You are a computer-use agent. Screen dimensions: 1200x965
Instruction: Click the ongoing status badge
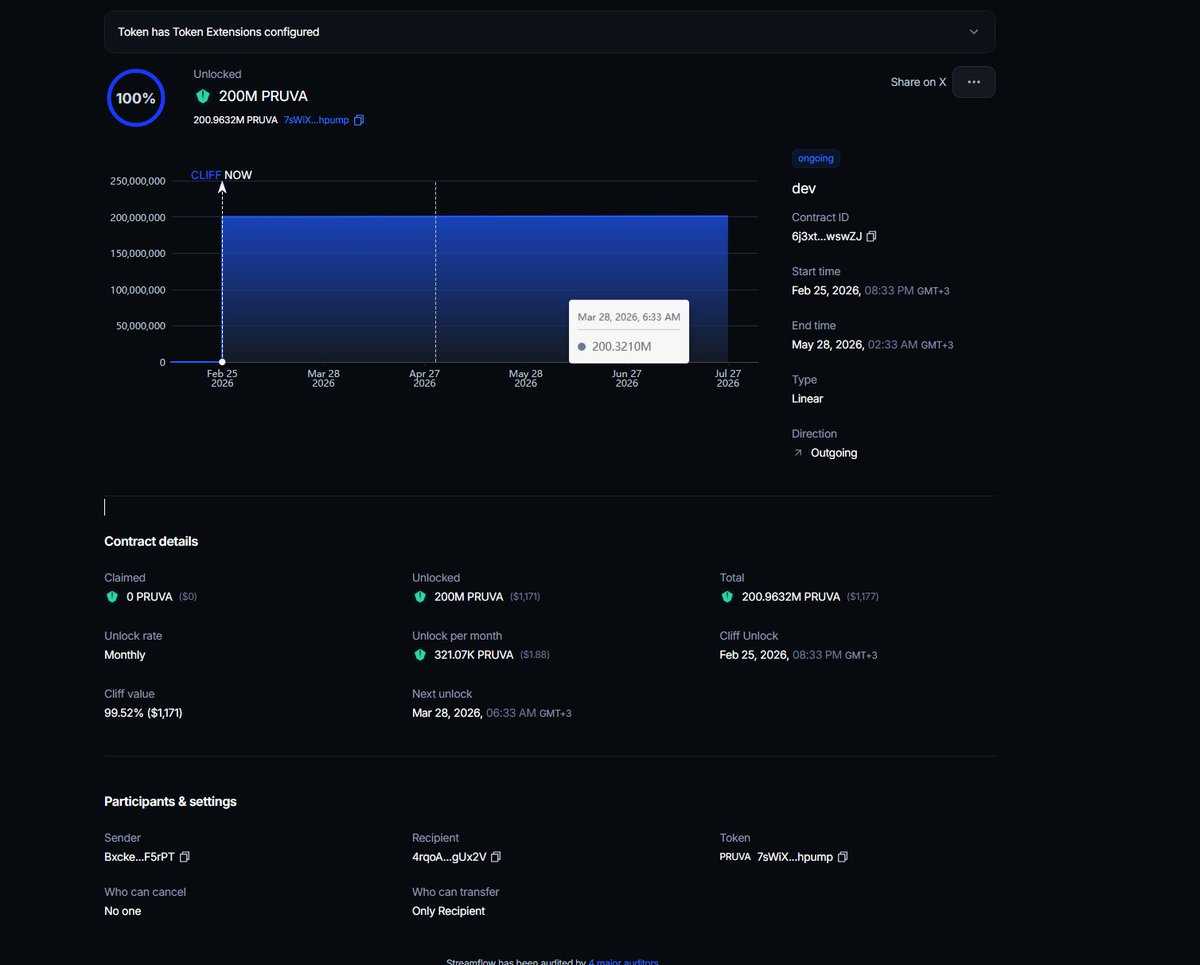click(816, 158)
